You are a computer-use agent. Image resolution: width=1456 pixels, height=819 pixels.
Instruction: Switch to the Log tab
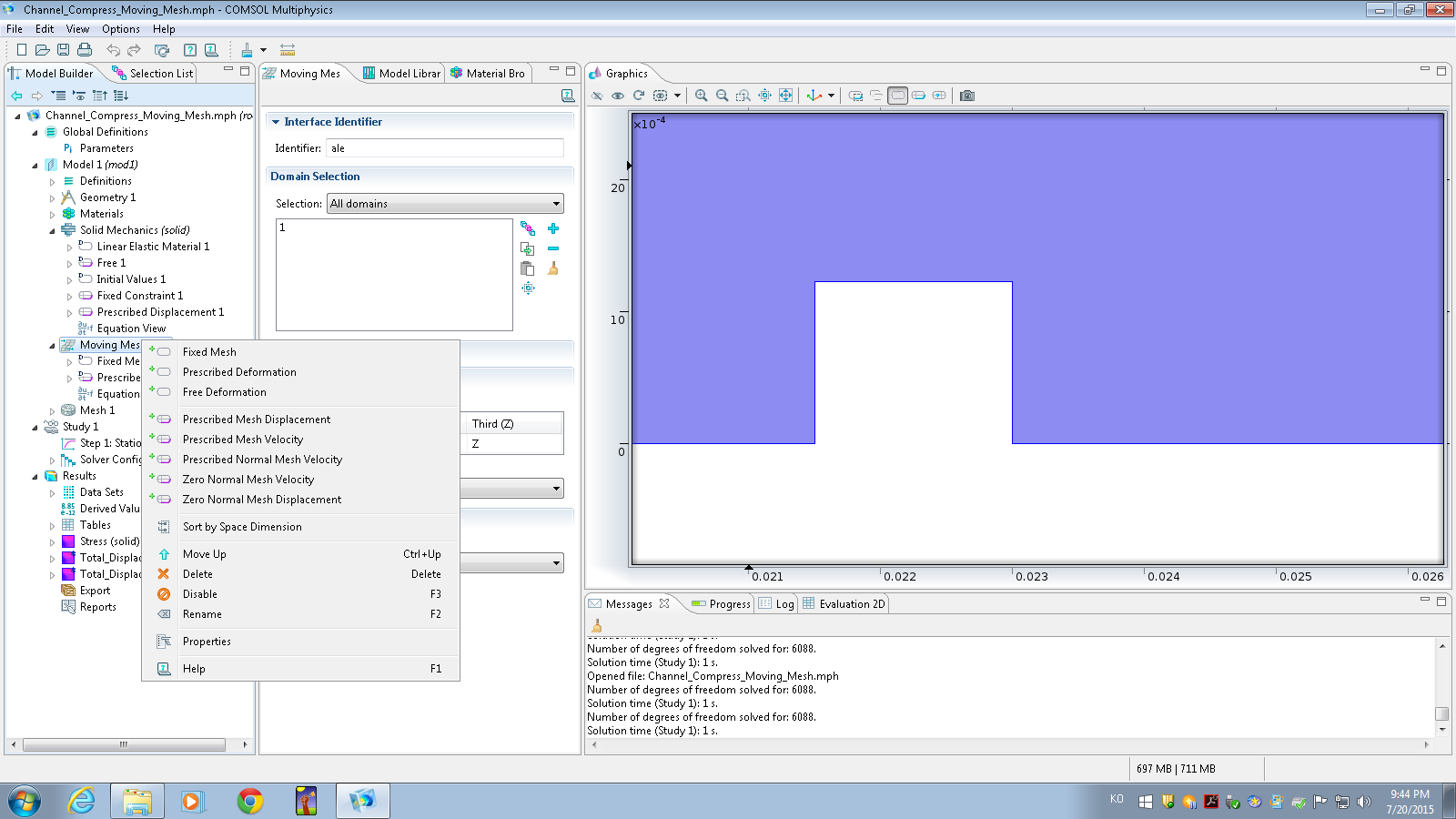pyautogui.click(x=776, y=604)
